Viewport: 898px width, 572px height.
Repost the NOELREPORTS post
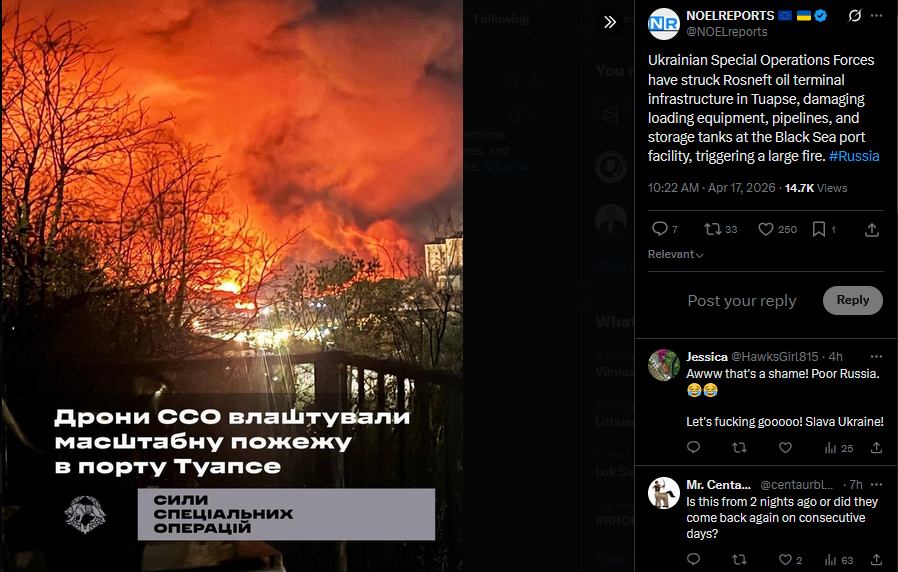720,229
